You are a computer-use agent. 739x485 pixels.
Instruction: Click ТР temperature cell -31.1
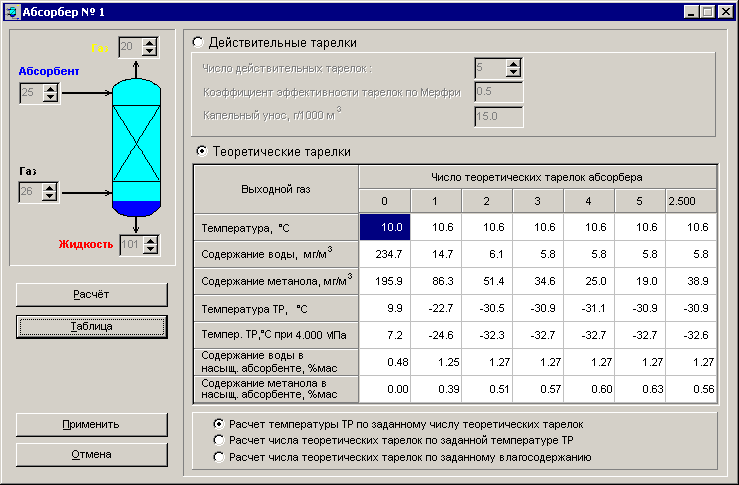(x=589, y=308)
